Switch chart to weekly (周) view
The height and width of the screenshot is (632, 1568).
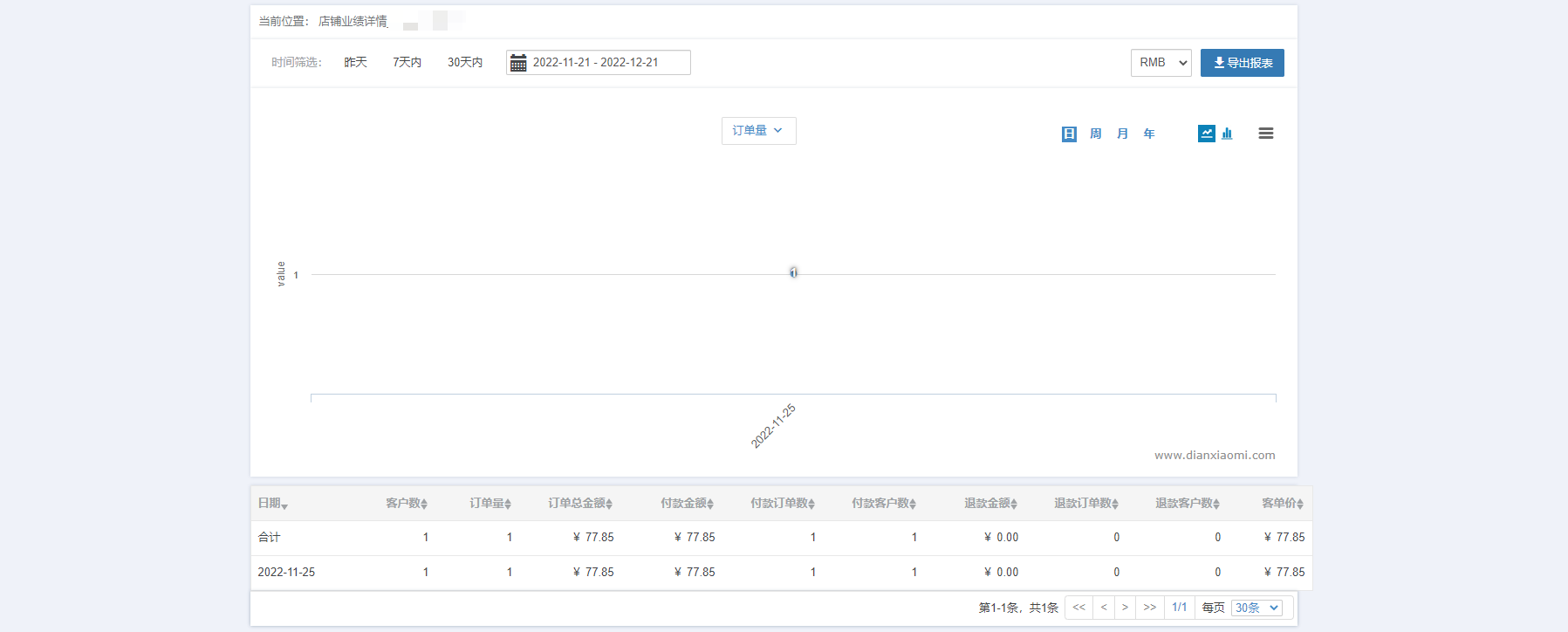click(x=1096, y=134)
